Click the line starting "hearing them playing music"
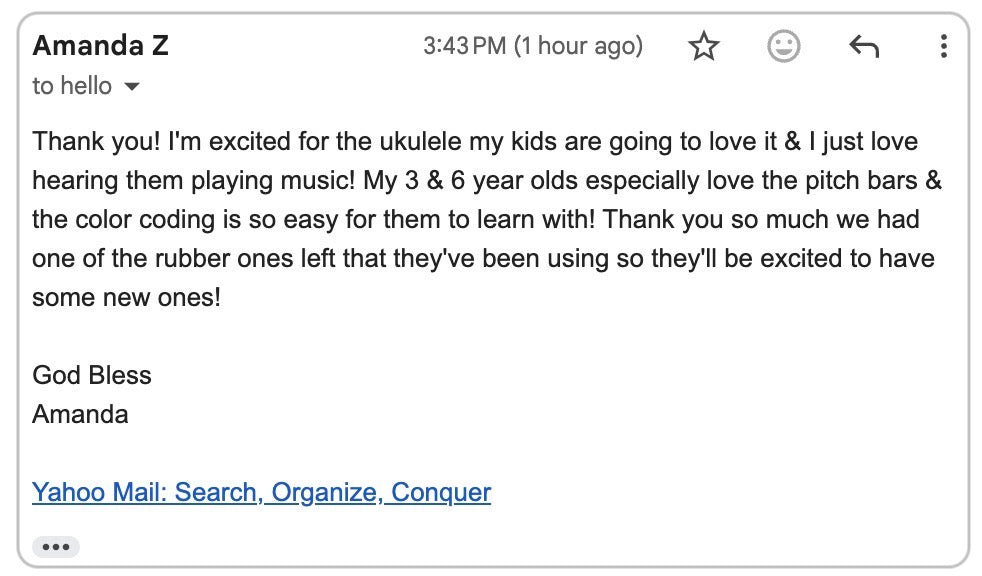The height and width of the screenshot is (576, 982). (486, 181)
